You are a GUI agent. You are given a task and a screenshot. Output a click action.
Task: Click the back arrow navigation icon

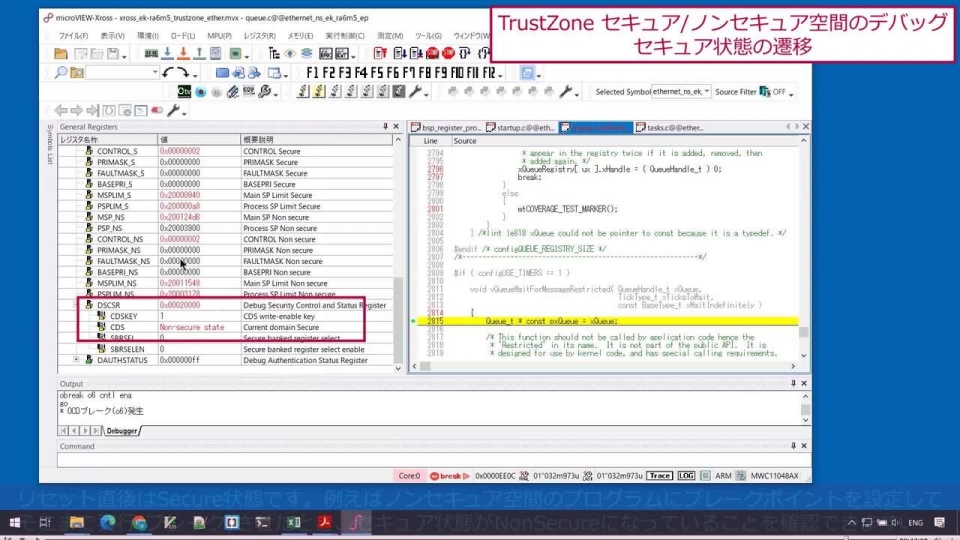click(61, 110)
